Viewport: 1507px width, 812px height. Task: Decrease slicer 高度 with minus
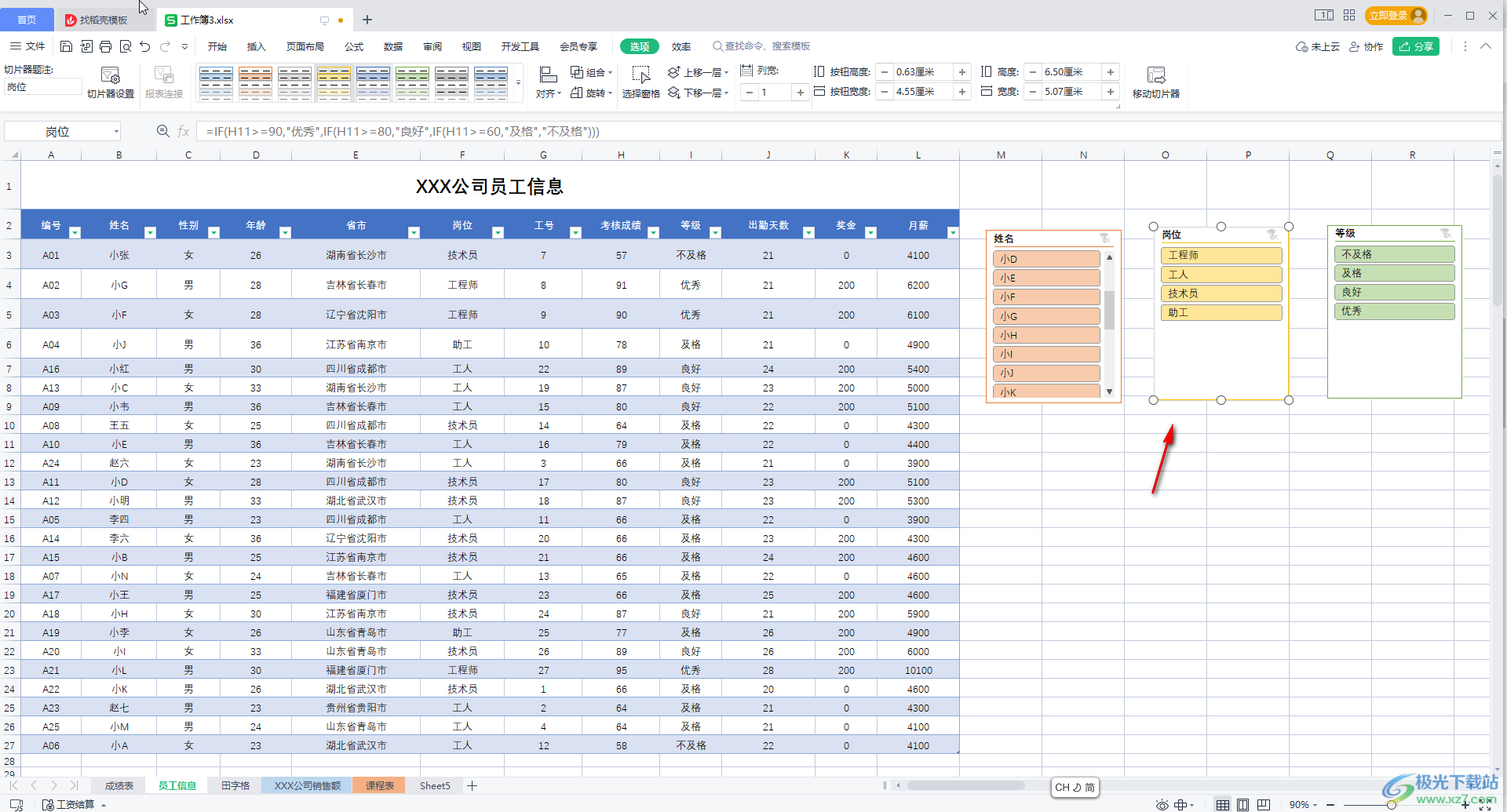point(1033,72)
